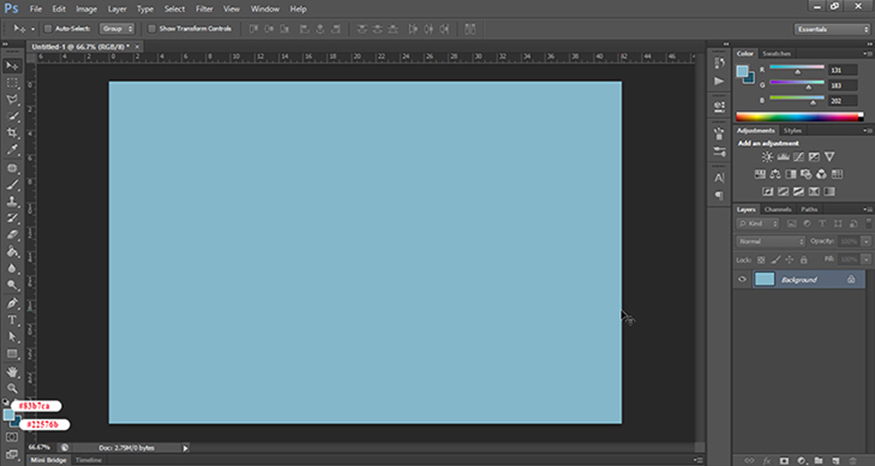Open the Mini Bridge panel tab
This screenshot has width=875, height=466.
(x=48, y=460)
